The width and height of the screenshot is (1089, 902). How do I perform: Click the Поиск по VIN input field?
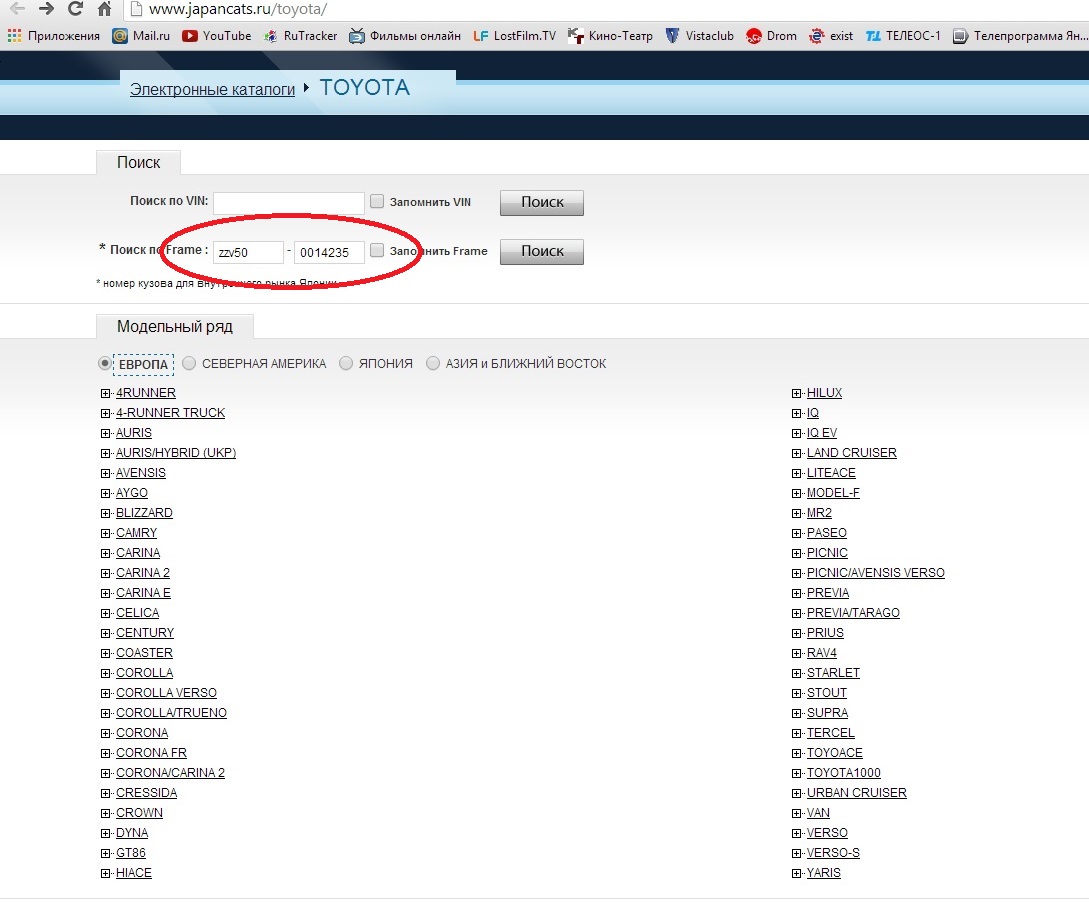288,203
